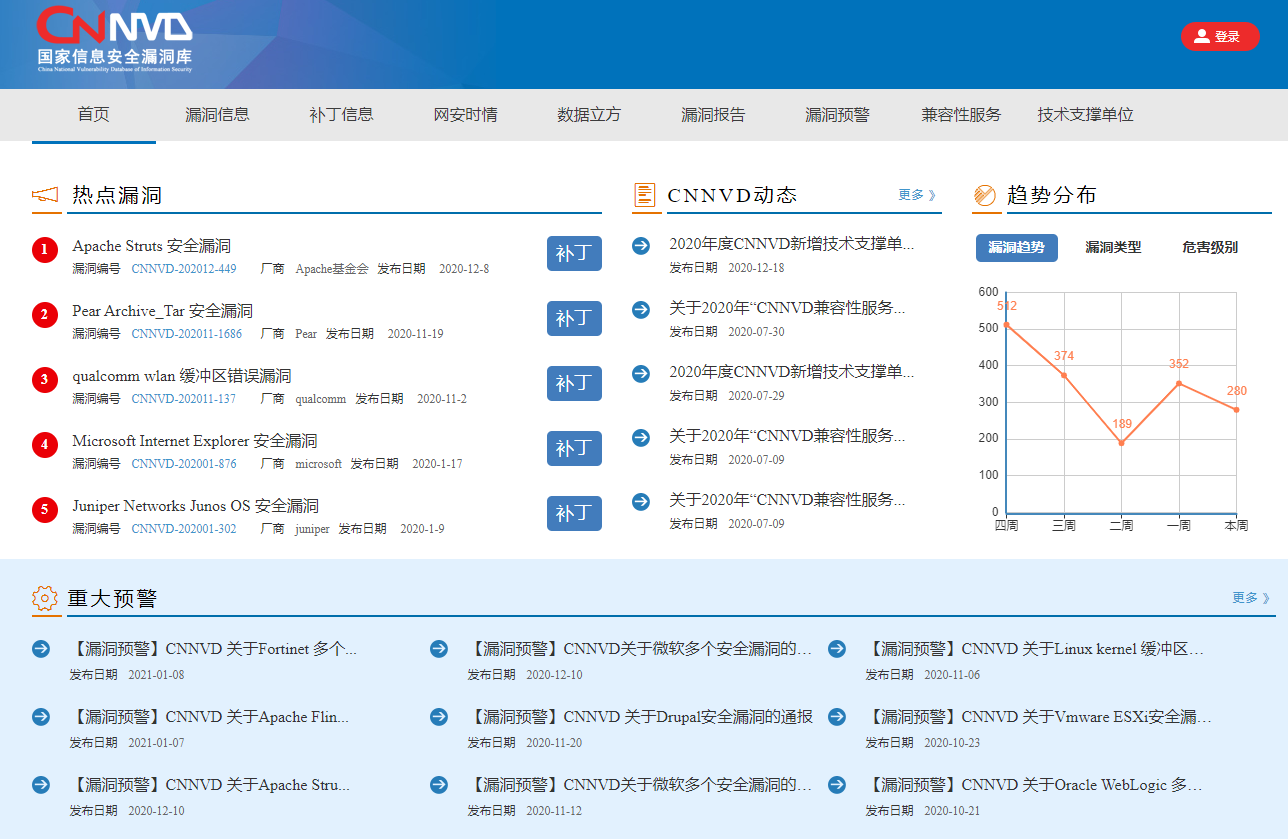Click the chart icon beside 趋势分布
This screenshot has width=1288, height=839.
coord(984,196)
